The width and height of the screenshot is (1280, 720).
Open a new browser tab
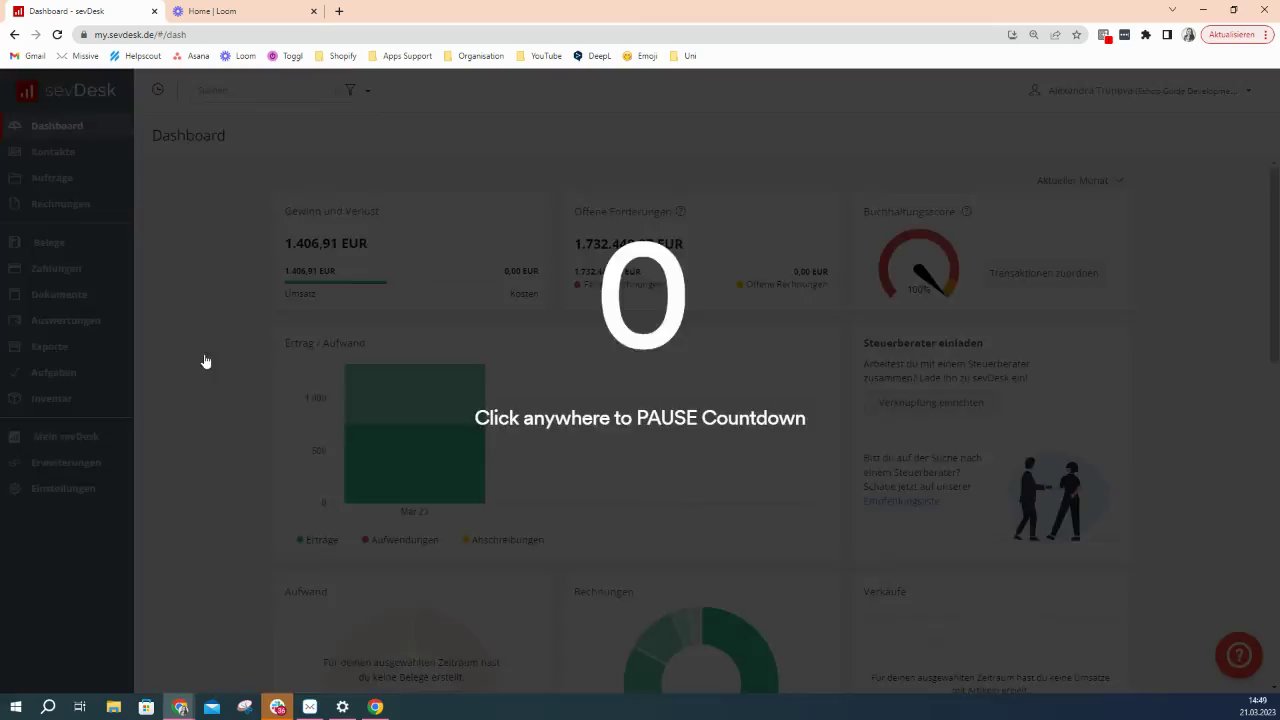pos(339,11)
